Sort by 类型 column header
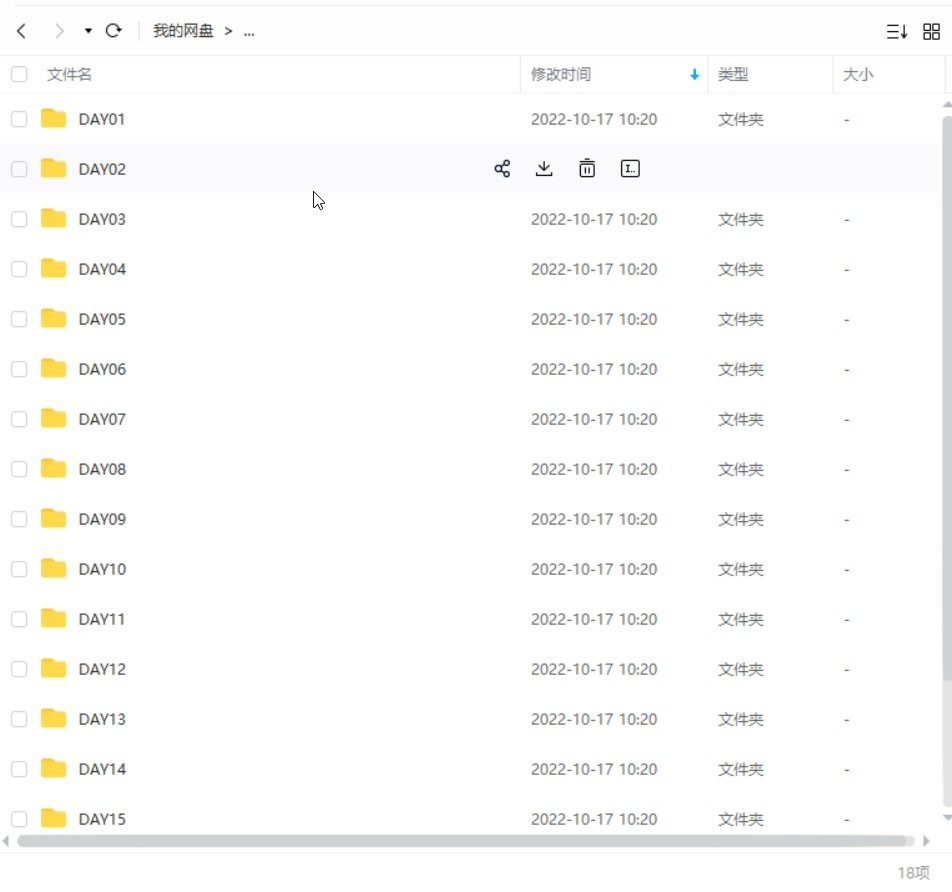Screen dimensions: 952x892 [733, 74]
